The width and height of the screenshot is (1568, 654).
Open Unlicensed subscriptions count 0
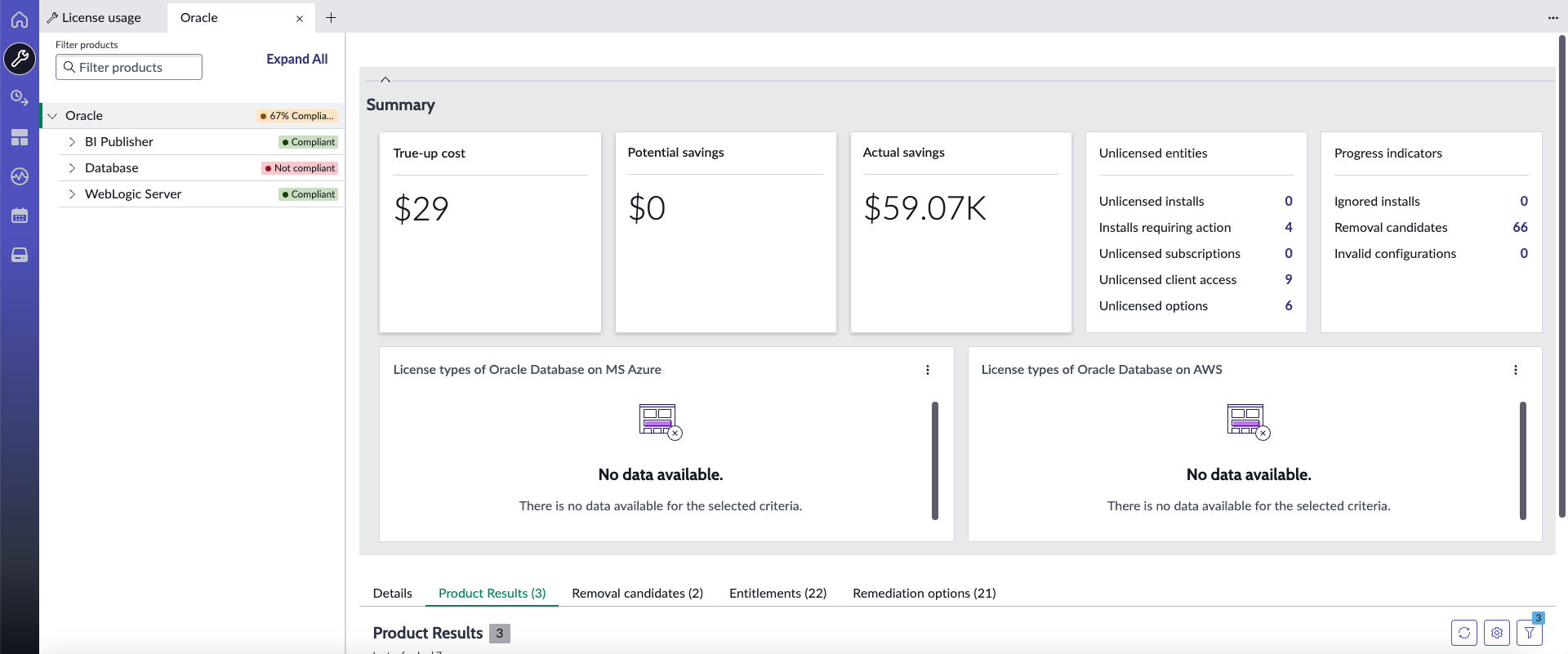click(1289, 254)
